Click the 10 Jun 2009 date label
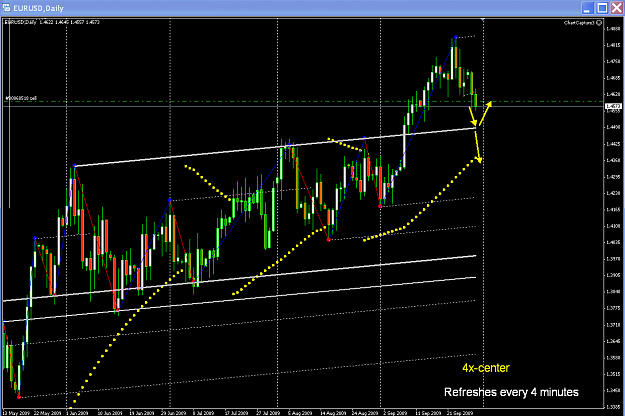625x416 pixels. tap(110, 413)
